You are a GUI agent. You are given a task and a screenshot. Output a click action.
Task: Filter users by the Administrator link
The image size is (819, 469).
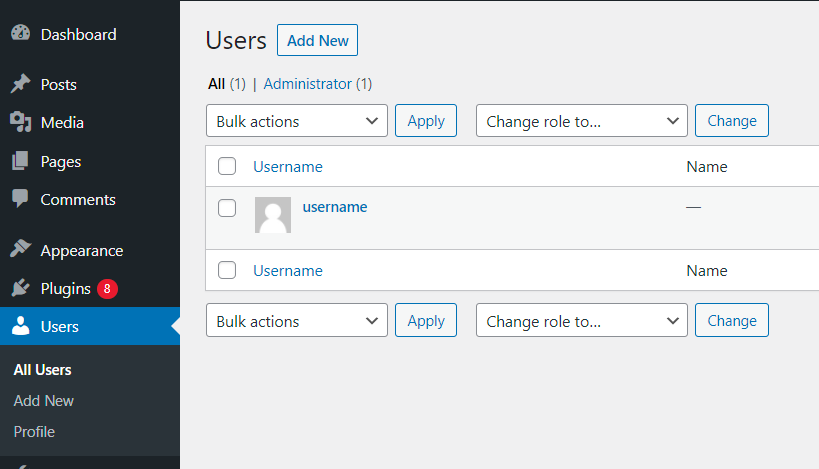(x=308, y=84)
